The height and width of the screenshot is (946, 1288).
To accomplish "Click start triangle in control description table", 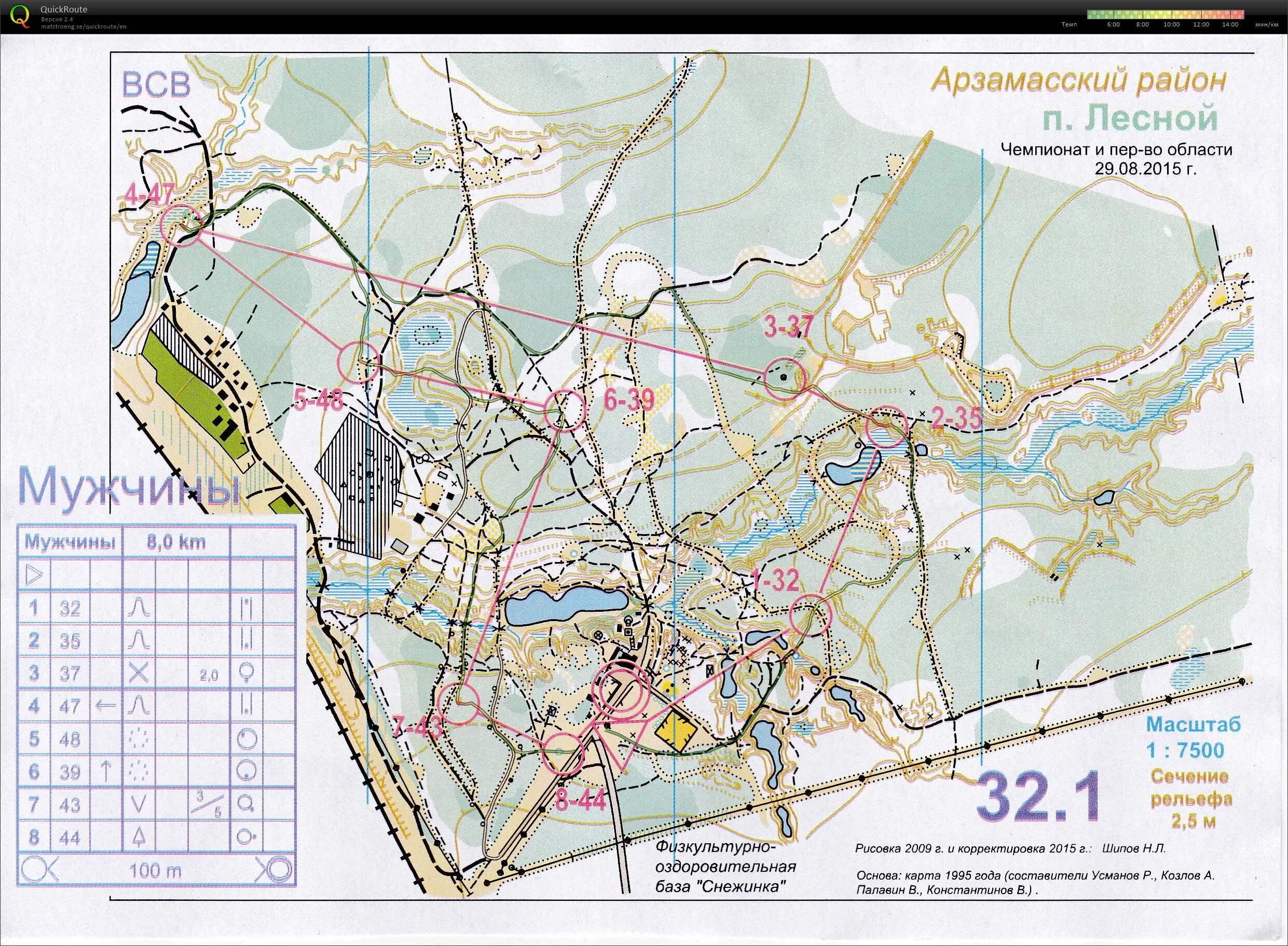I will tap(34, 574).
